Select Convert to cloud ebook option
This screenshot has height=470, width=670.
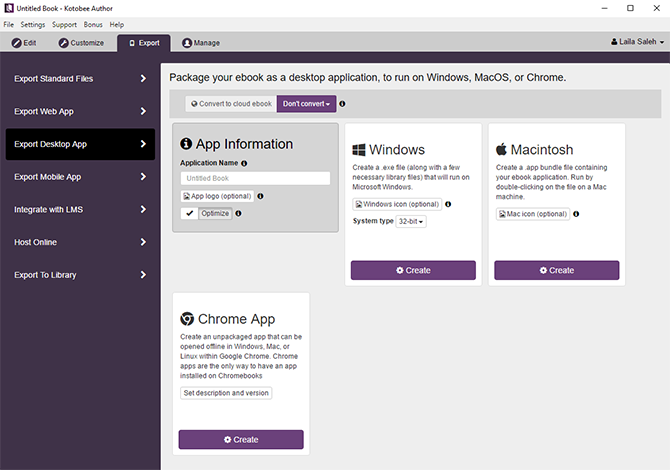pos(231,103)
